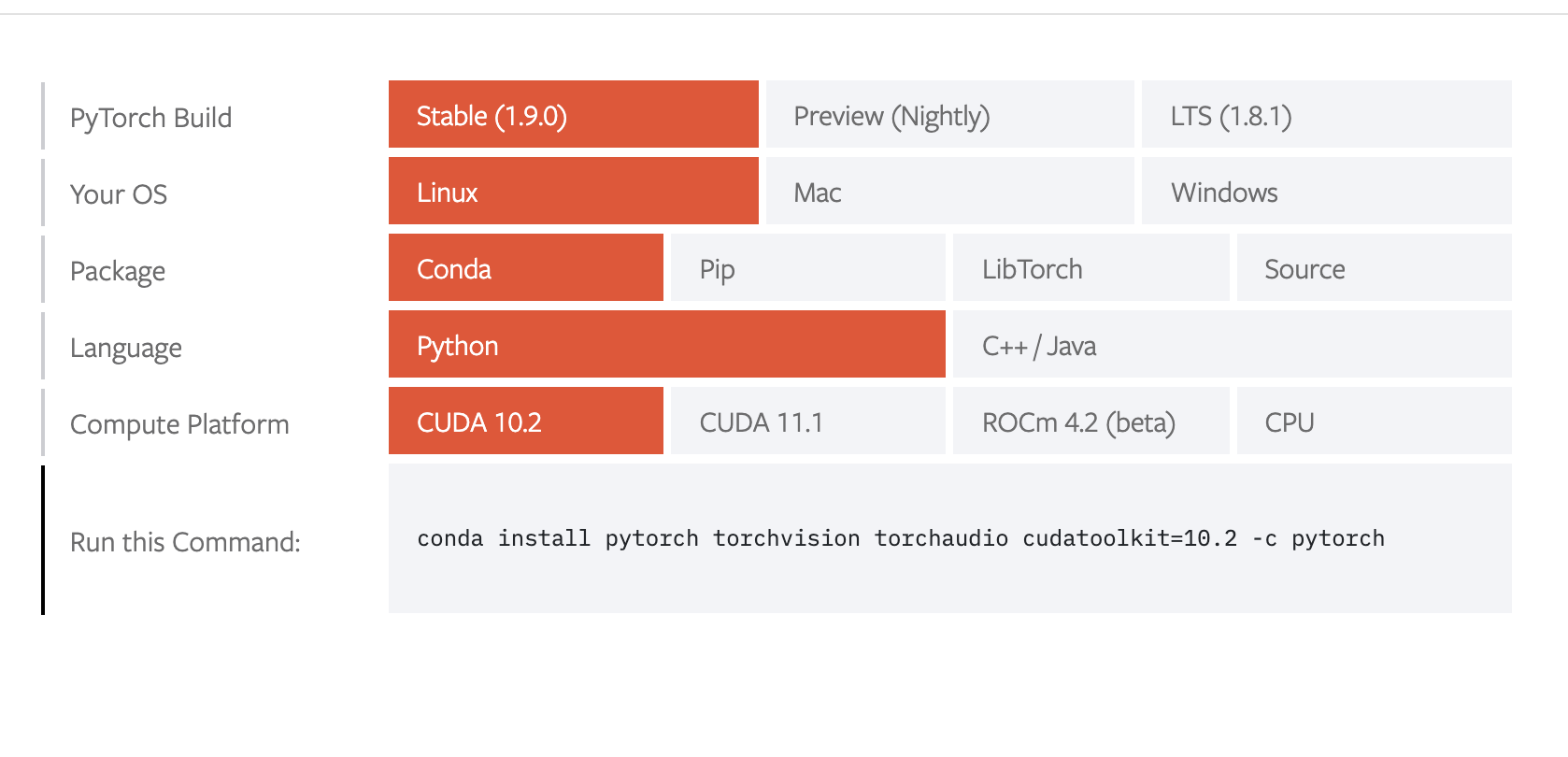Viewport: 1568px width, 757px height.
Task: Click the Run this Command label
Action: tap(185, 540)
